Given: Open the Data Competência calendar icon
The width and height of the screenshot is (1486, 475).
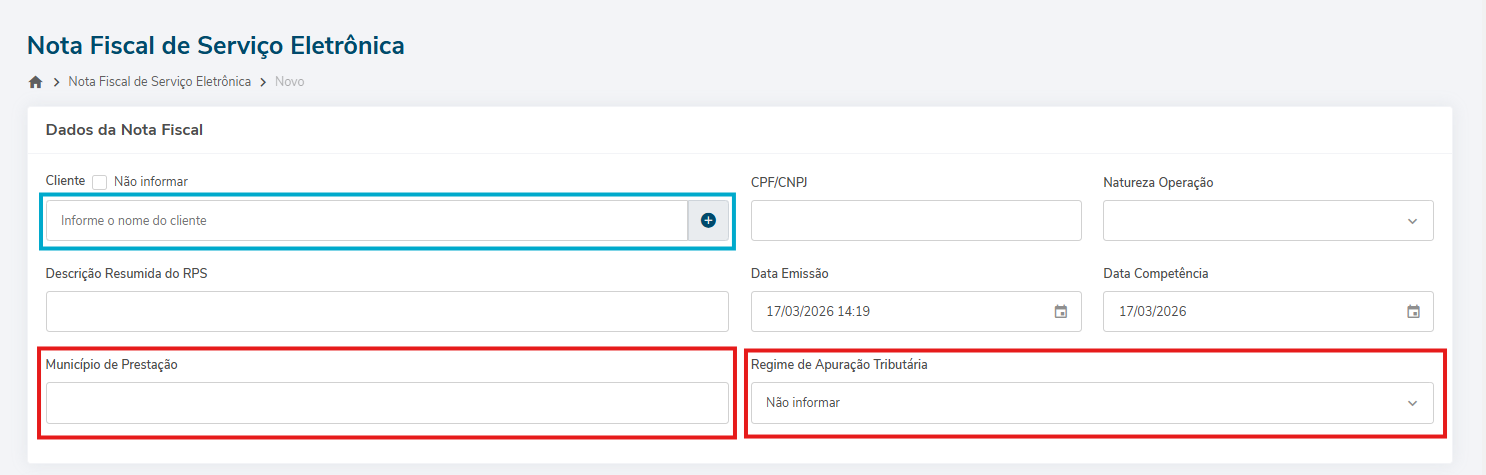Looking at the screenshot, I should [x=1413, y=312].
